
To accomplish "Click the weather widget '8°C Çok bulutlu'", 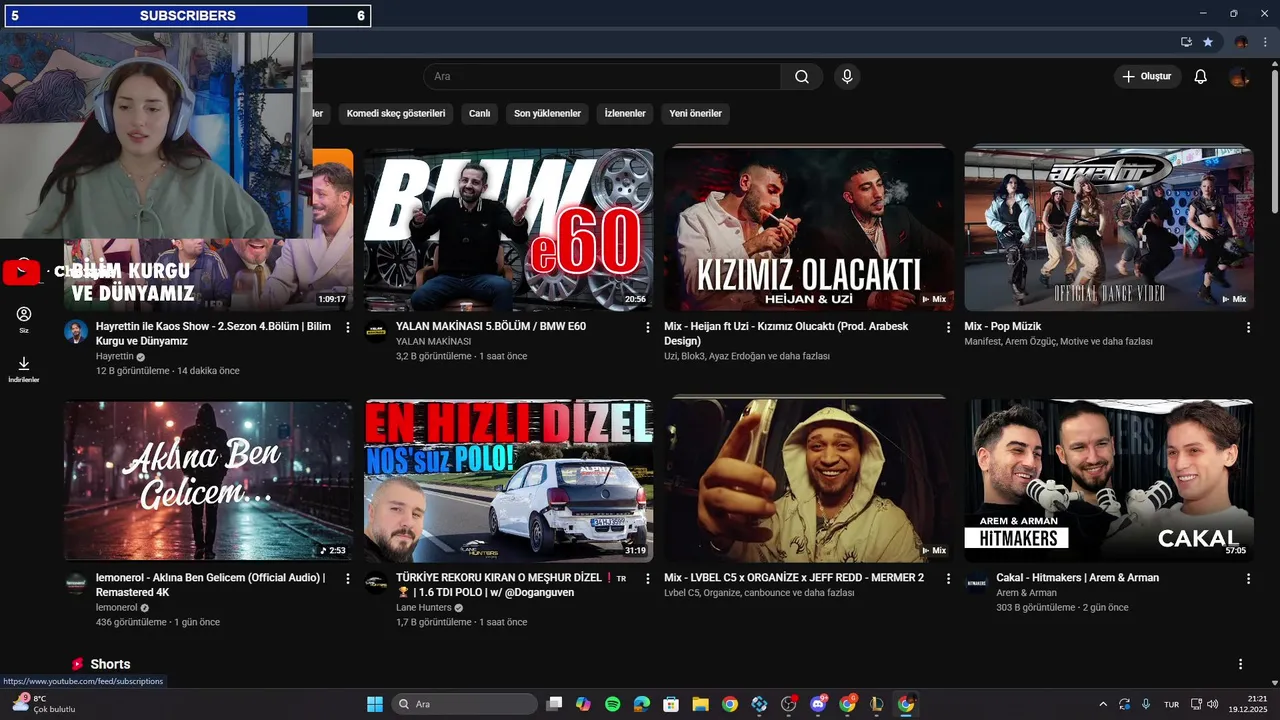I will pyautogui.click(x=43, y=704).
